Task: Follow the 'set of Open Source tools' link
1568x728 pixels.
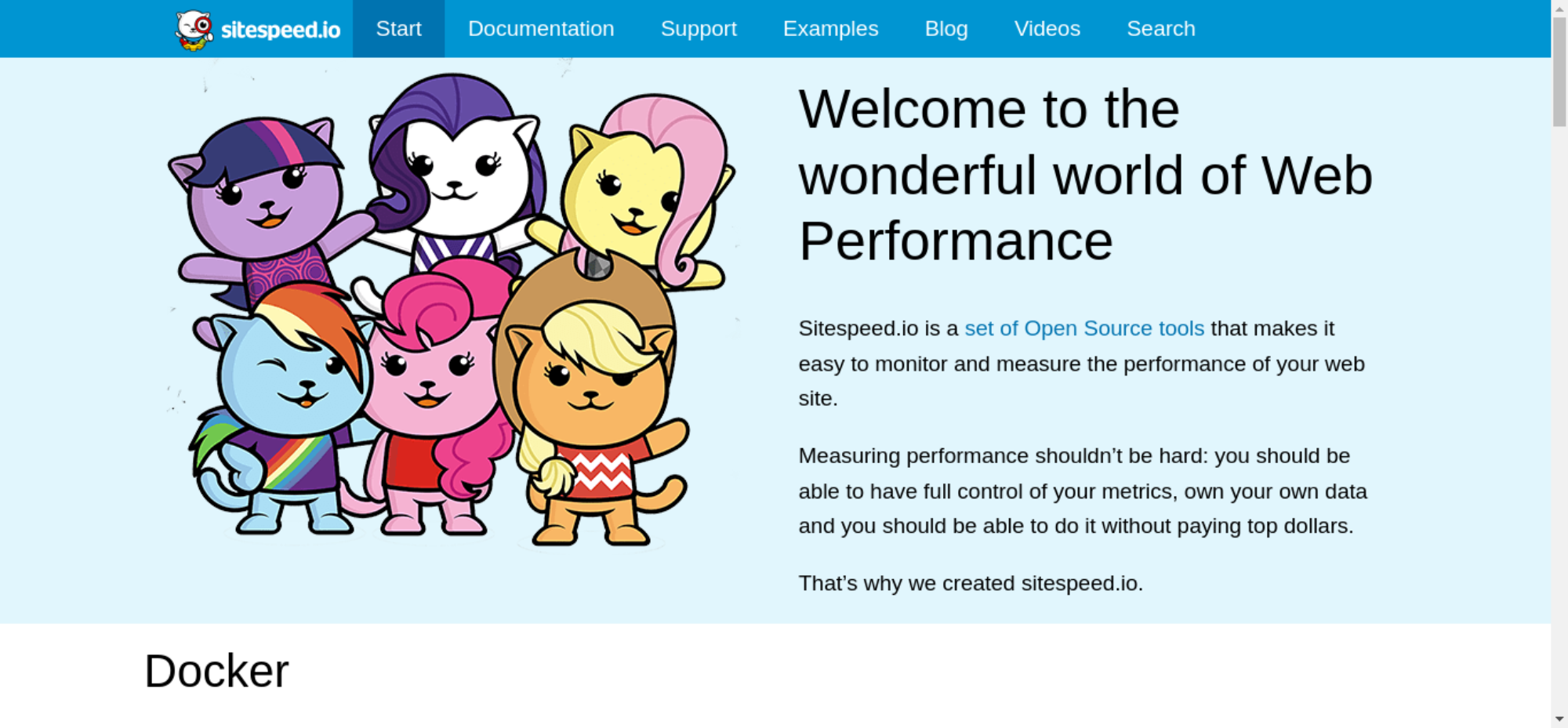Action: tap(1083, 328)
